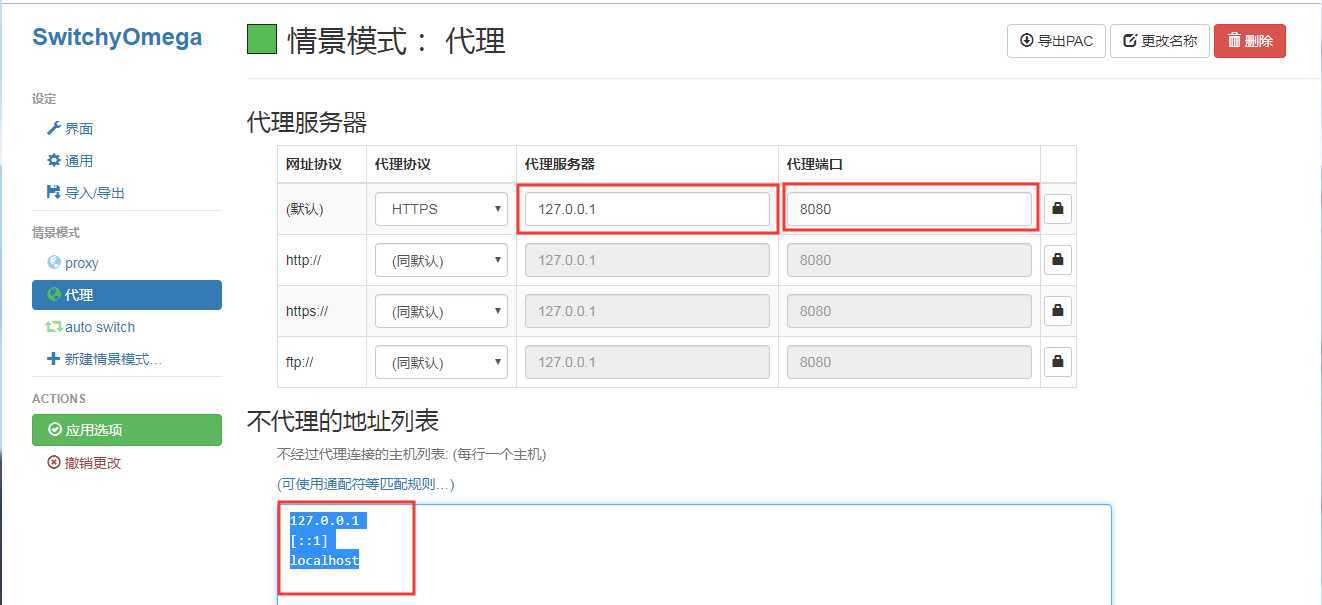The width and height of the screenshot is (1322, 605).
Task: Click the https:// server input field
Action: [647, 311]
